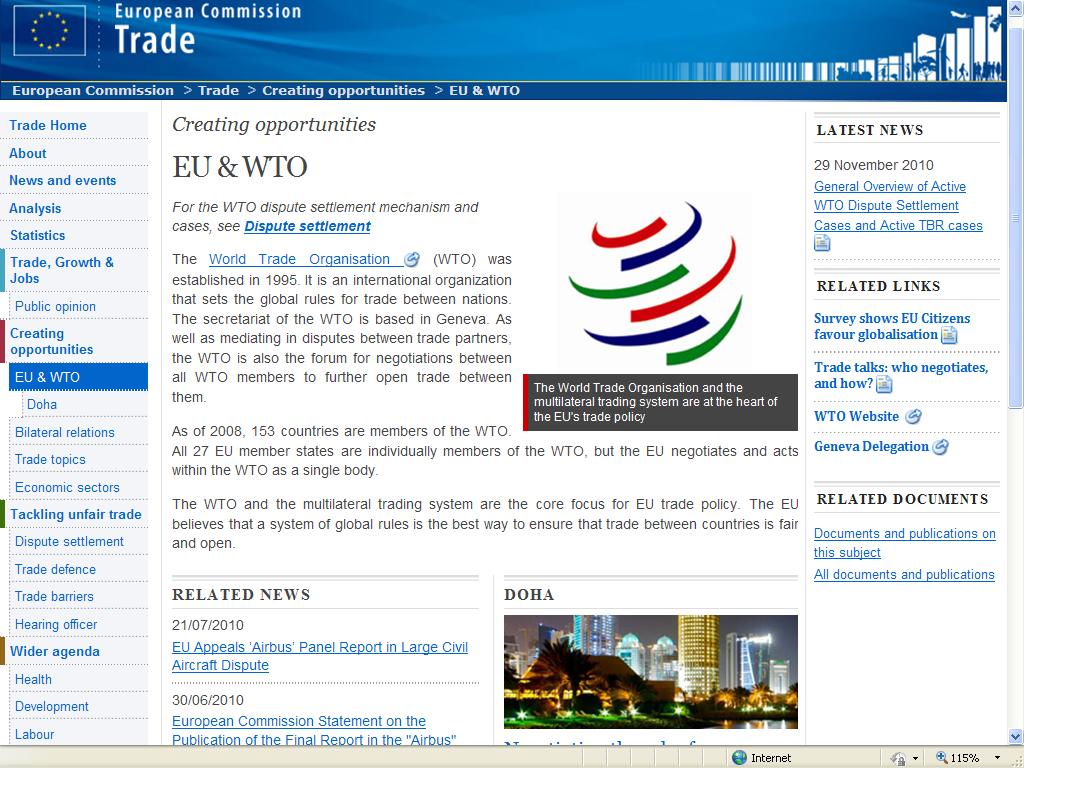Open EU Appeals 'Airbus' Panel Report news link
1080x810 pixels.
[x=319, y=656]
